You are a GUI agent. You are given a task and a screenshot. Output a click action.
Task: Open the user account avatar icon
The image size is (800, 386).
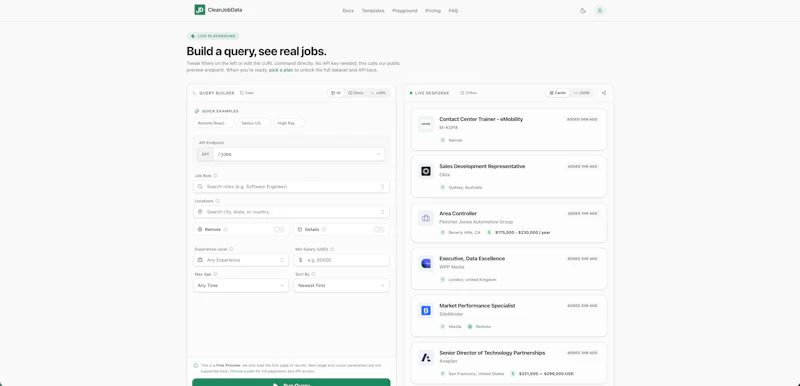point(600,11)
